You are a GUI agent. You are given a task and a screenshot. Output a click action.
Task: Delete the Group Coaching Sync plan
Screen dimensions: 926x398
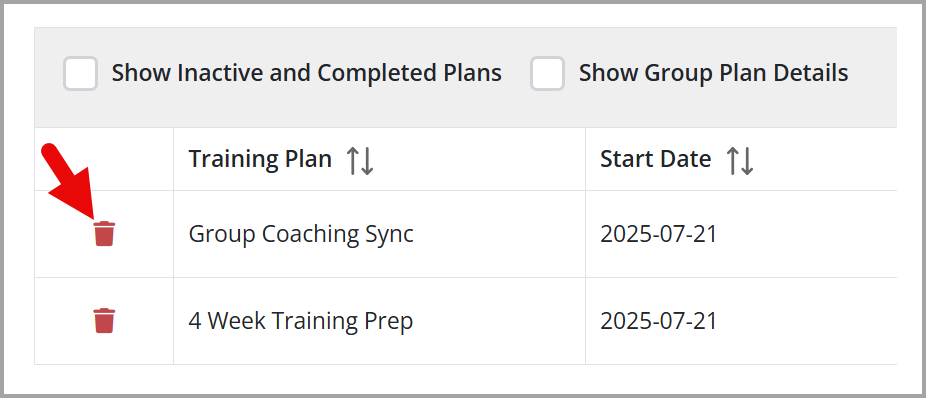pyautogui.click(x=105, y=234)
